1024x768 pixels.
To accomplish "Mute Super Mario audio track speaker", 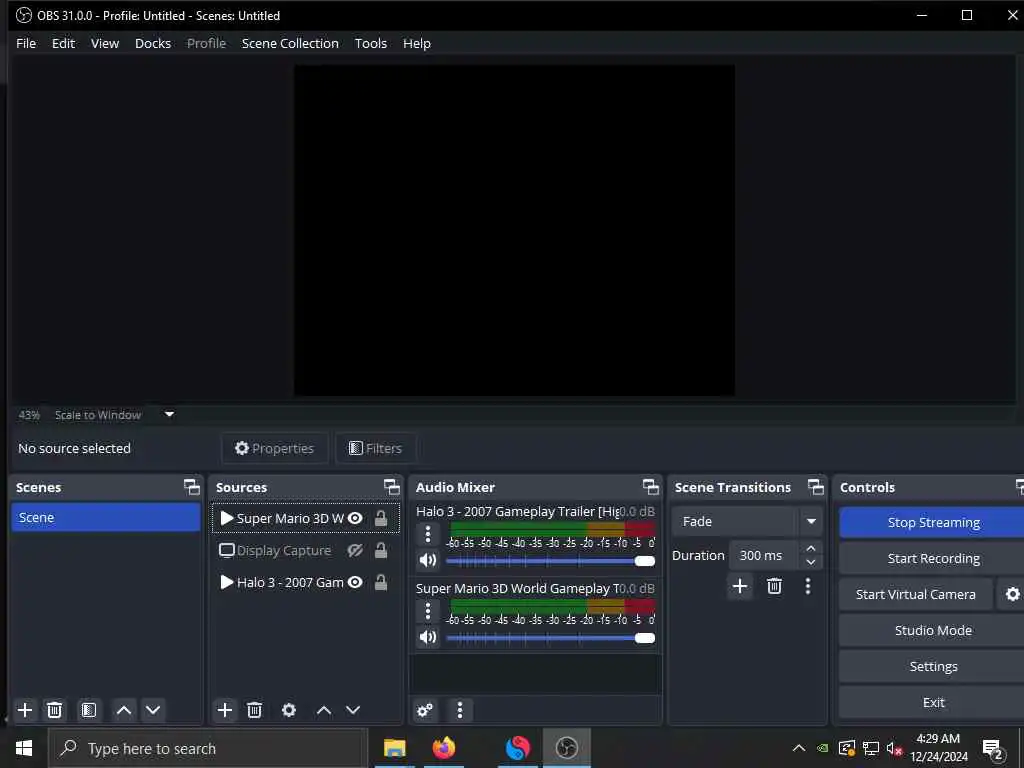I will pyautogui.click(x=428, y=637).
